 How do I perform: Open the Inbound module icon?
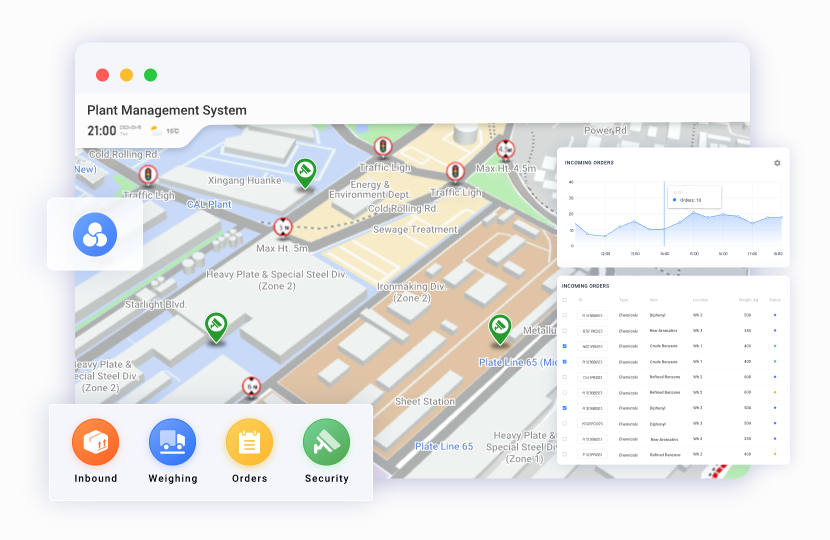[96, 442]
